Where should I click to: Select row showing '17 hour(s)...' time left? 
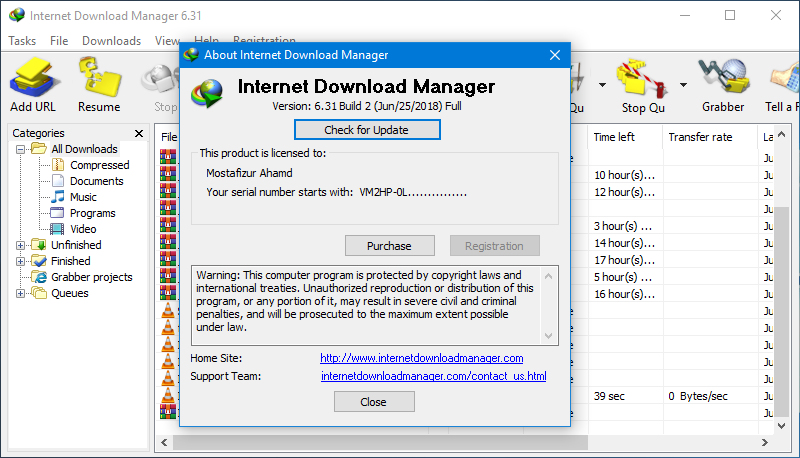[624, 260]
